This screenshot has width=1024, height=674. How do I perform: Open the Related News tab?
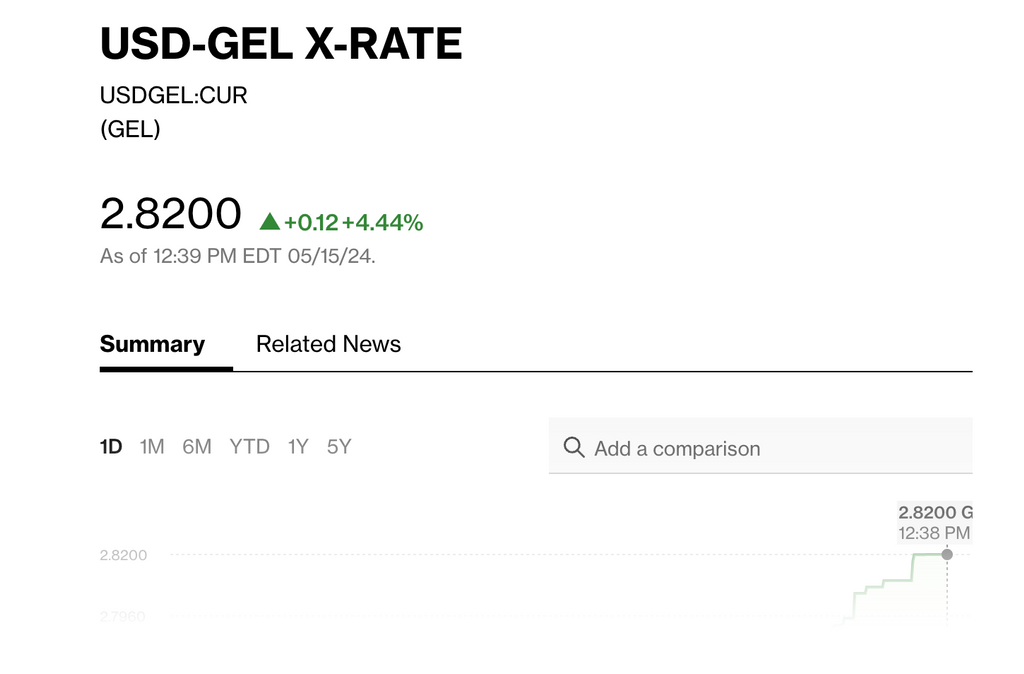328,344
